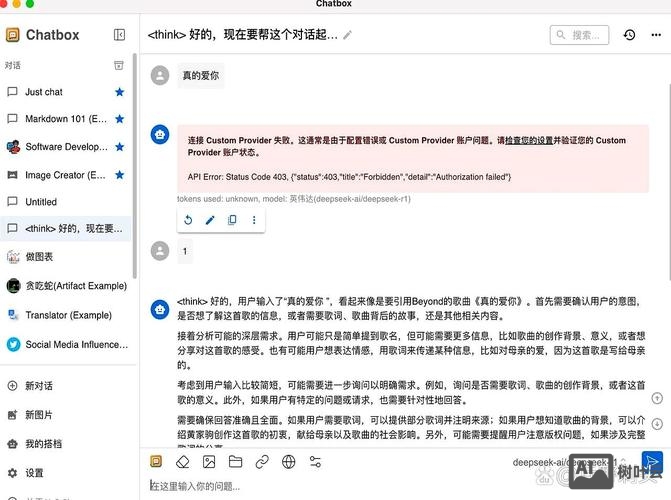Image resolution: width=671 pixels, height=500 pixels.
Task: Edit the message using the pencil toolbar icon
Action: (210, 220)
